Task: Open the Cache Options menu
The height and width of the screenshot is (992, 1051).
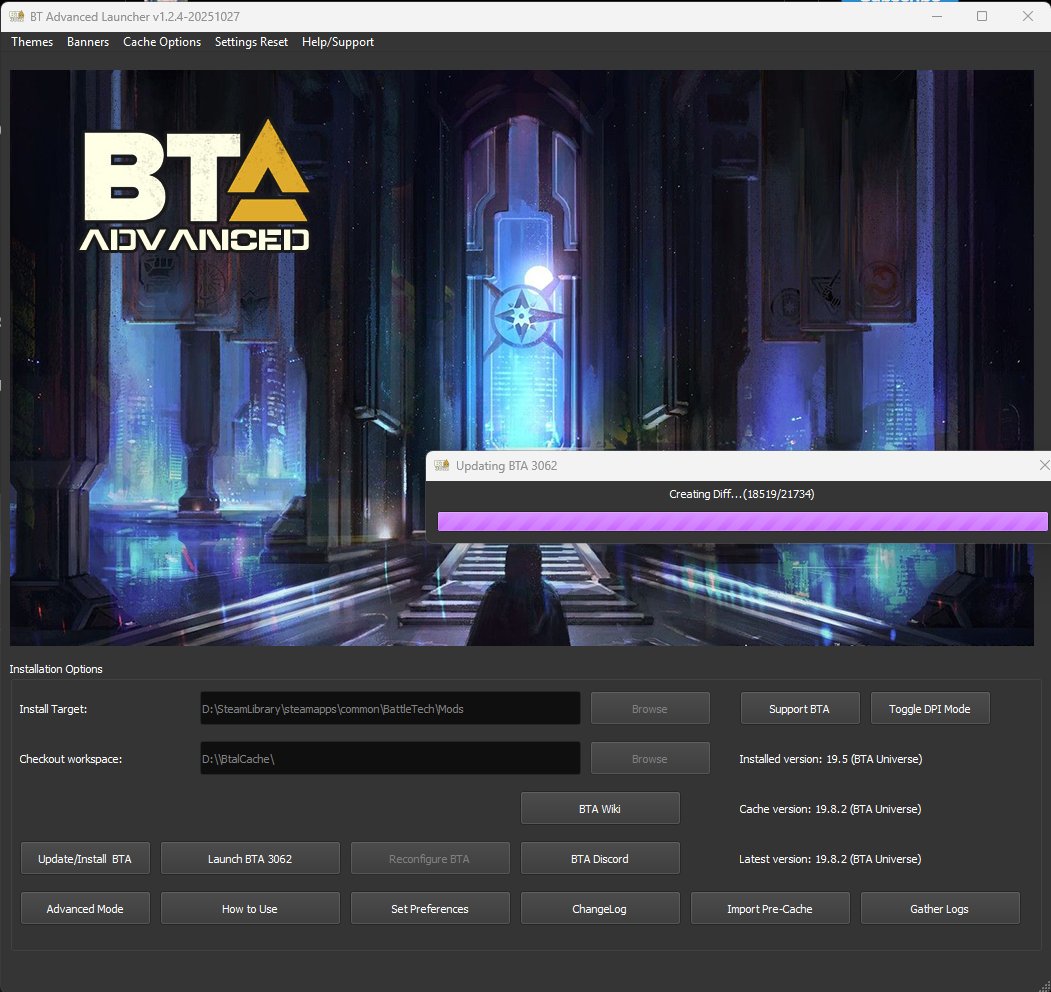Action: click(x=162, y=42)
